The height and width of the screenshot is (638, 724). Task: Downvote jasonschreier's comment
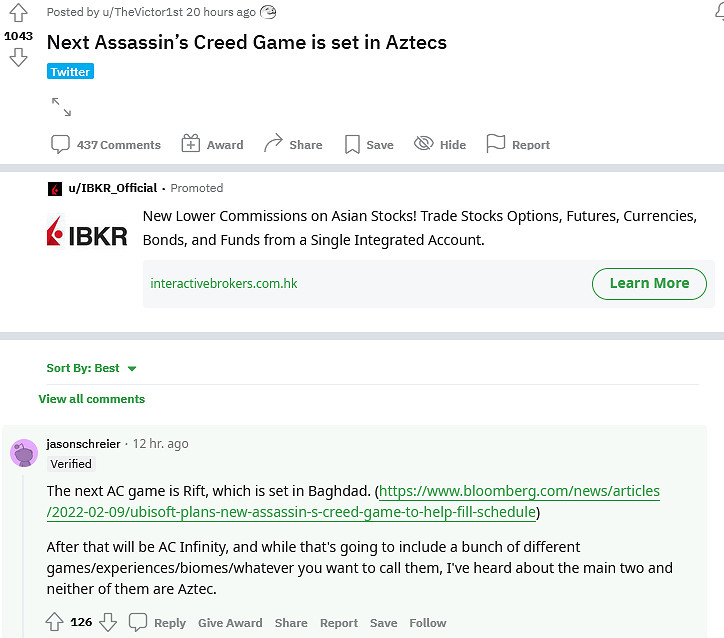click(x=108, y=622)
